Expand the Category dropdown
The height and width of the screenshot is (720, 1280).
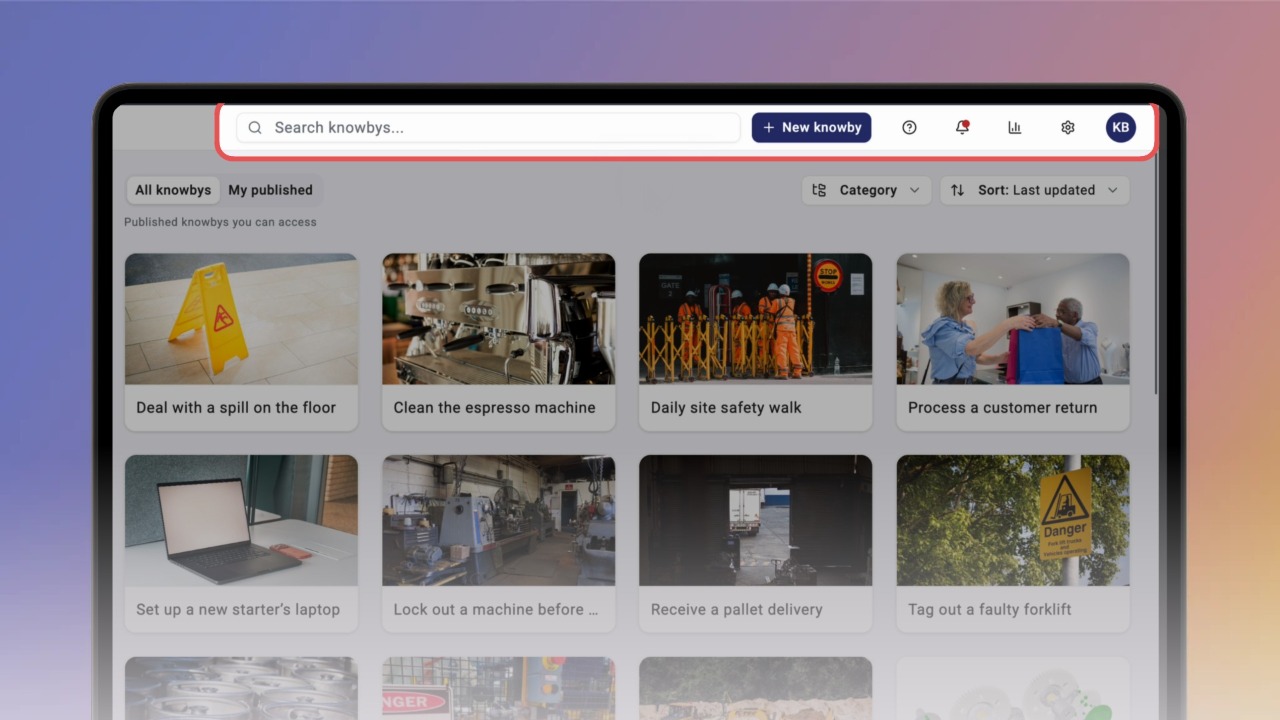[x=866, y=190]
